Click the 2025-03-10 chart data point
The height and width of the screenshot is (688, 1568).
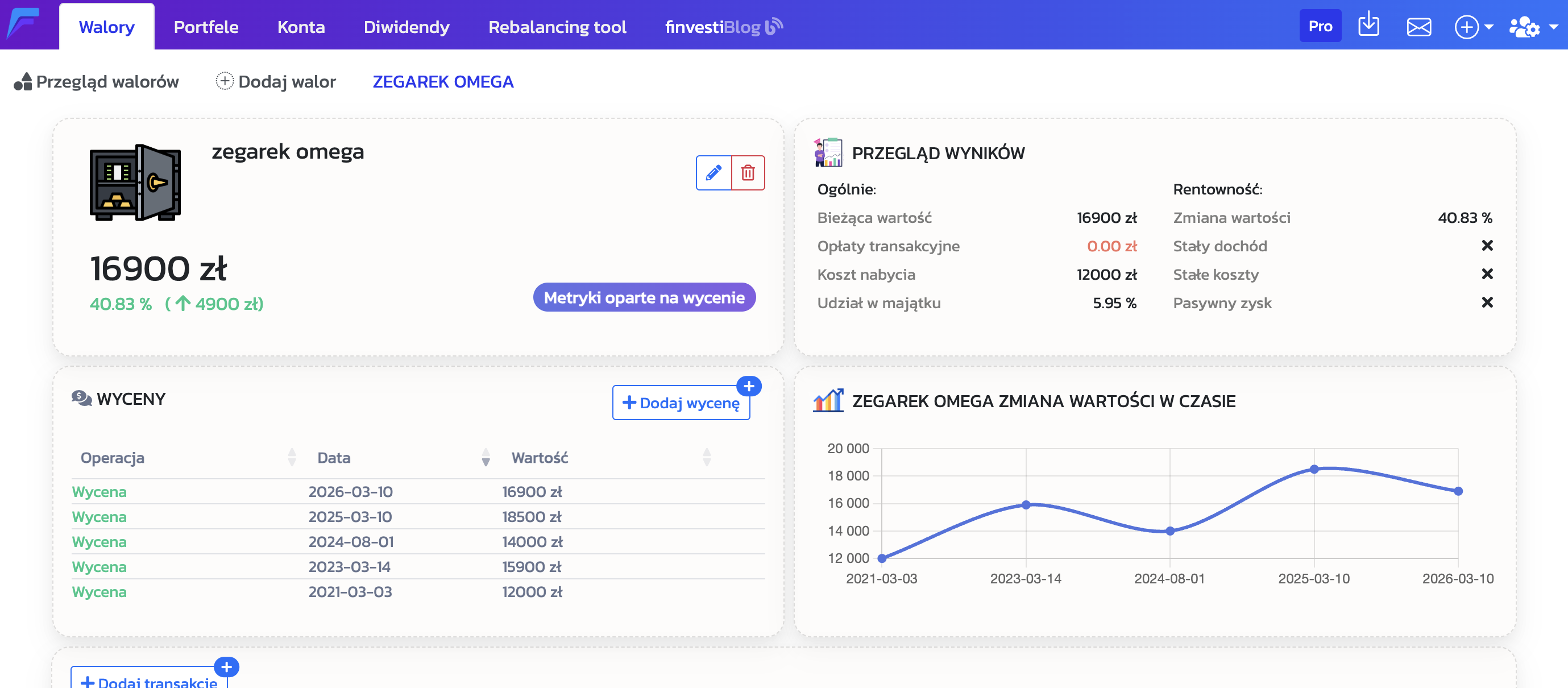[x=1313, y=469]
